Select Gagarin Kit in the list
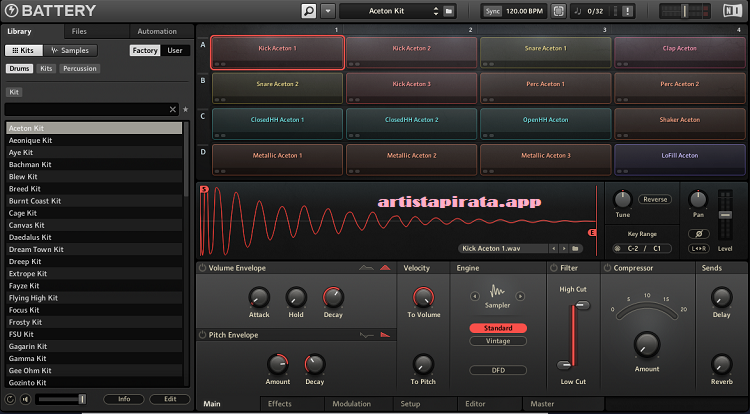Image resolution: width=750 pixels, height=414 pixels. 94,347
